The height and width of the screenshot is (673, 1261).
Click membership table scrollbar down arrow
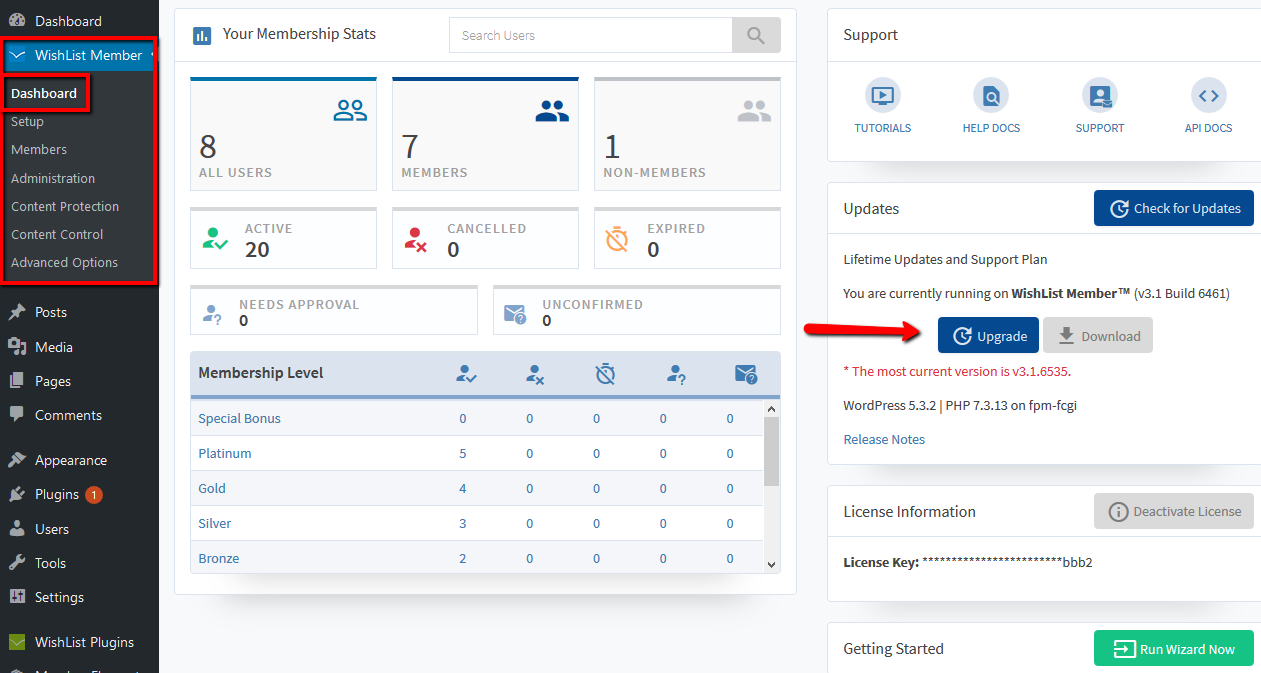[771, 564]
